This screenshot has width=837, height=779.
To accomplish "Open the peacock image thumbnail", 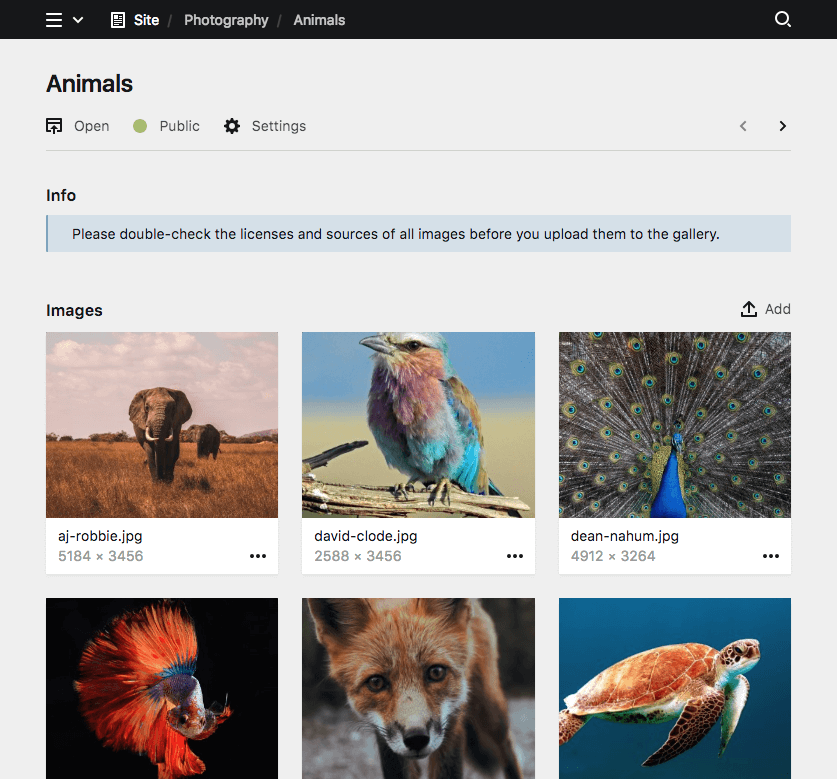I will click(x=675, y=425).
